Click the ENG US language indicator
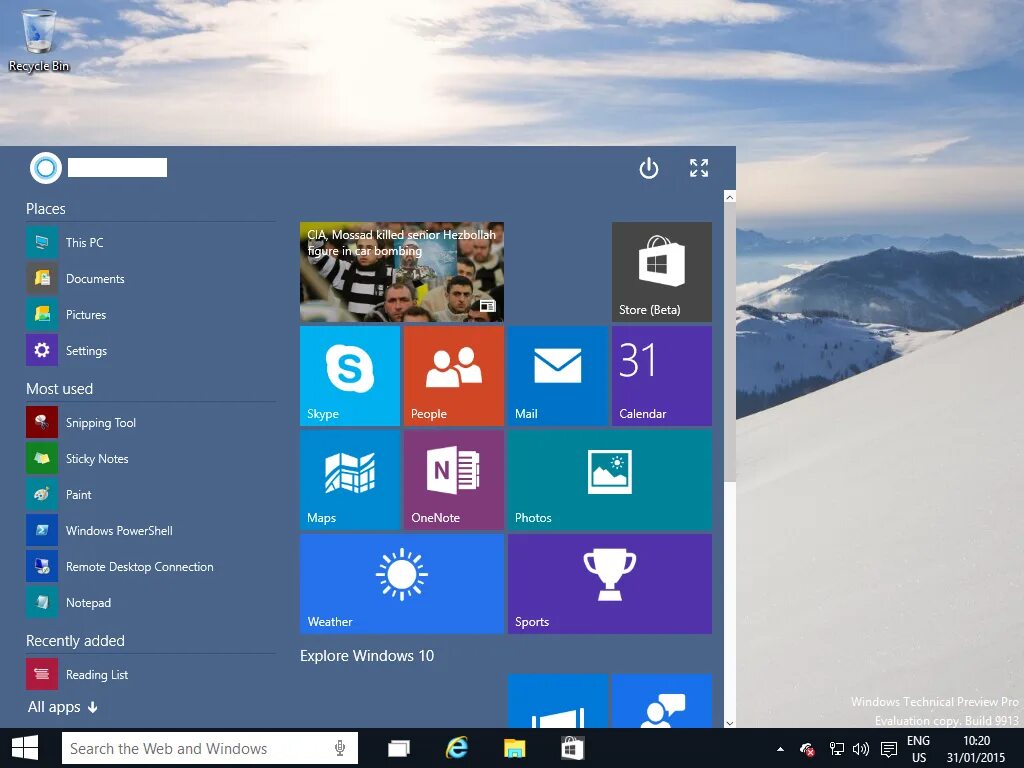Viewport: 1024px width, 768px height. 918,748
